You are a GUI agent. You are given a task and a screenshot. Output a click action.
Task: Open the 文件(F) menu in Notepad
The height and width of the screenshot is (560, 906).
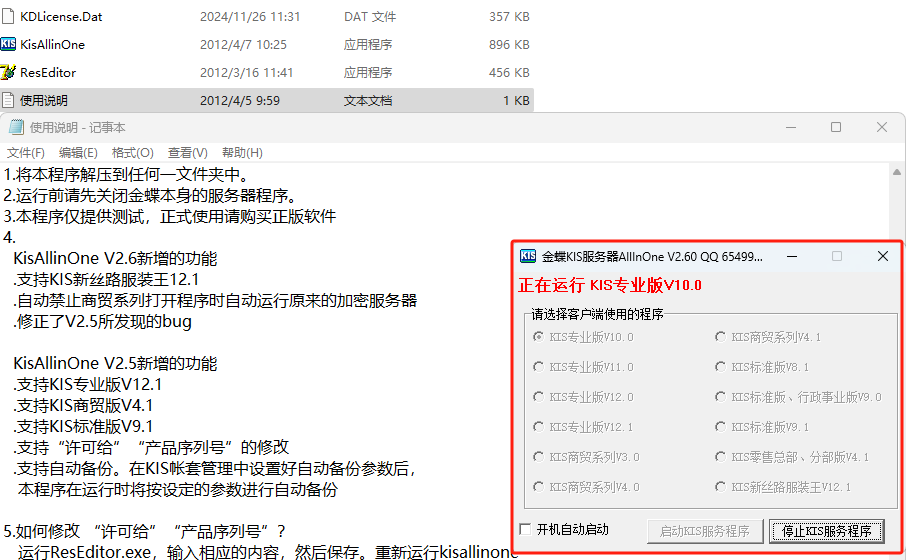[x=25, y=153]
